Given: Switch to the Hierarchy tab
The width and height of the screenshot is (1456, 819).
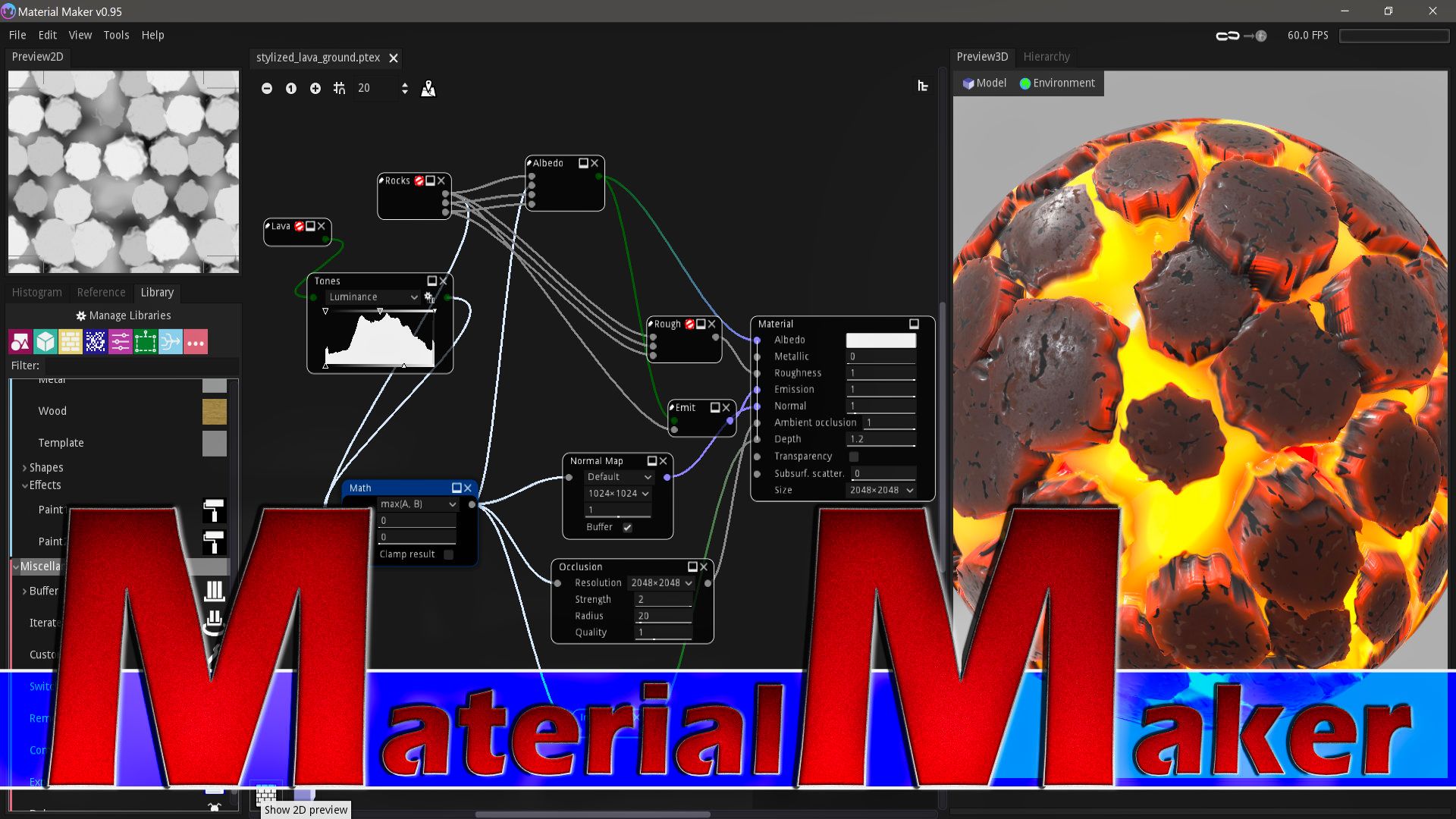Looking at the screenshot, I should tap(1046, 57).
